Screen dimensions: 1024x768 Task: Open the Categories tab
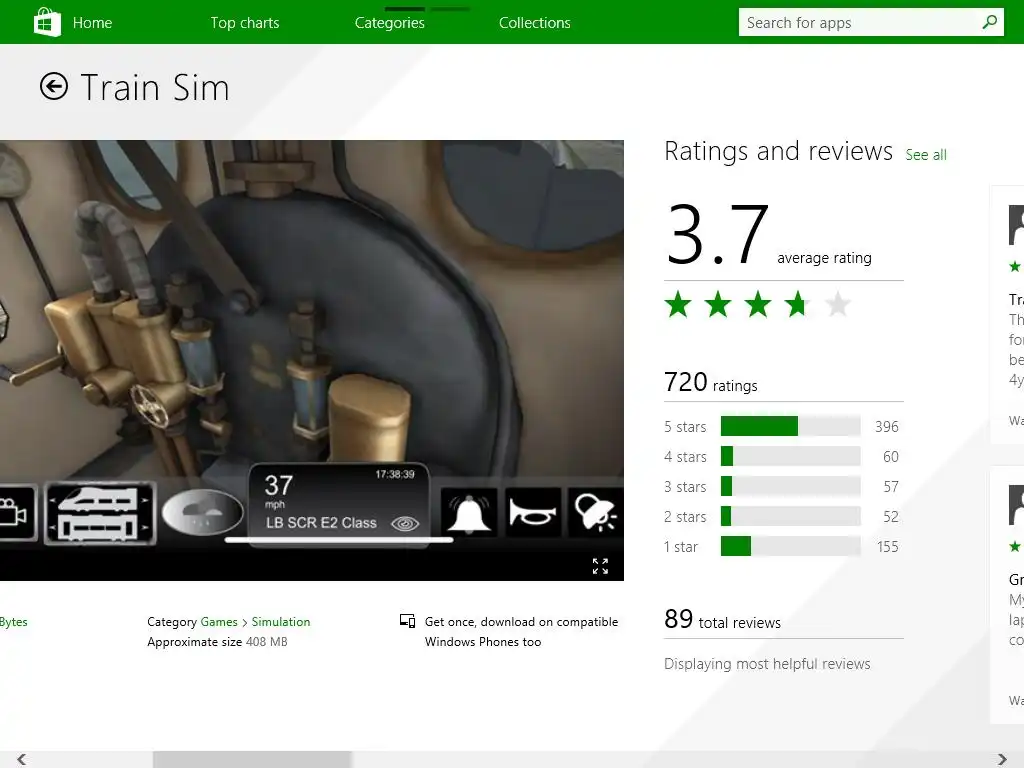click(390, 23)
